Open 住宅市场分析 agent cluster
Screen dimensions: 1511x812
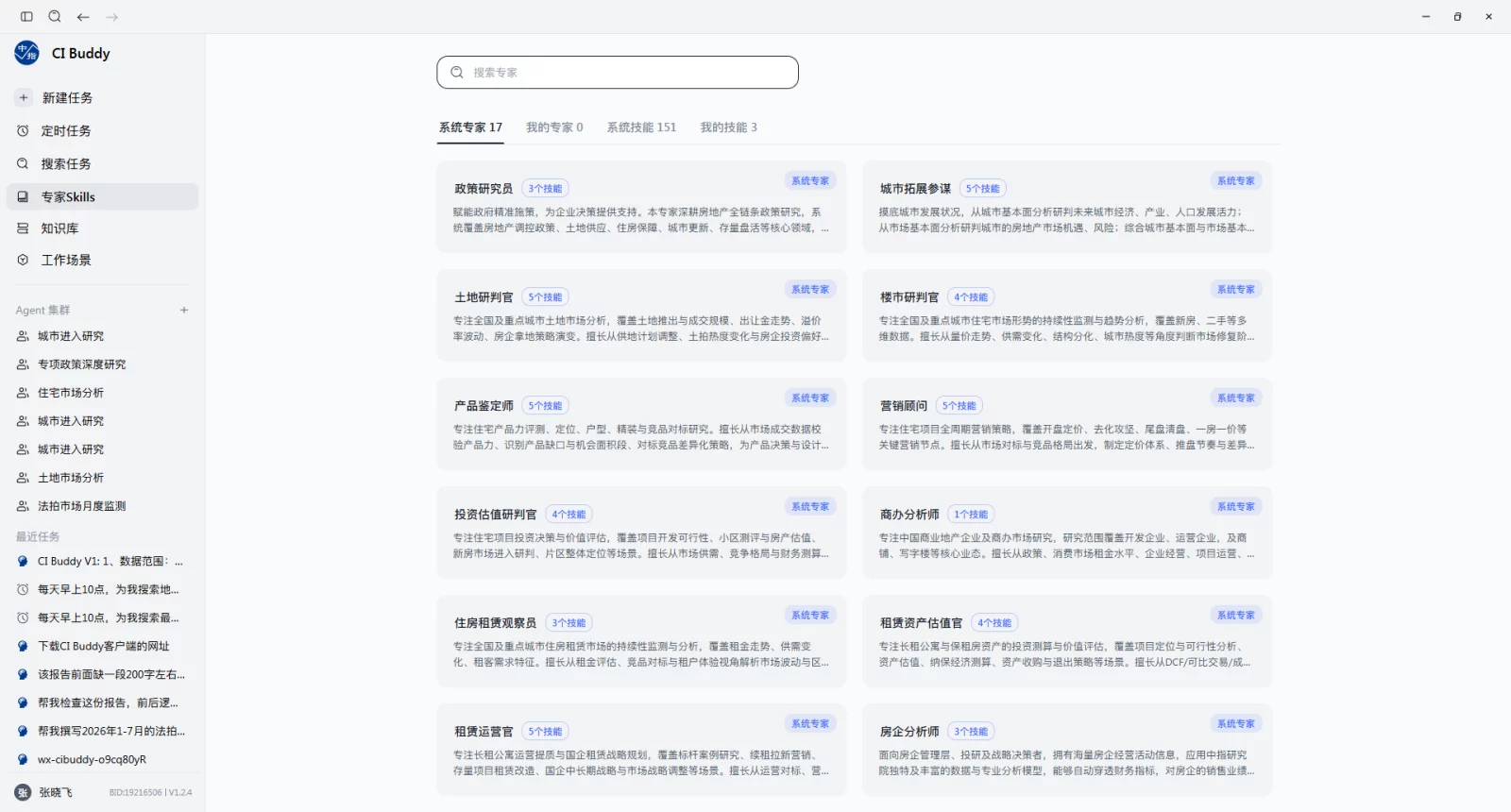[102, 393]
